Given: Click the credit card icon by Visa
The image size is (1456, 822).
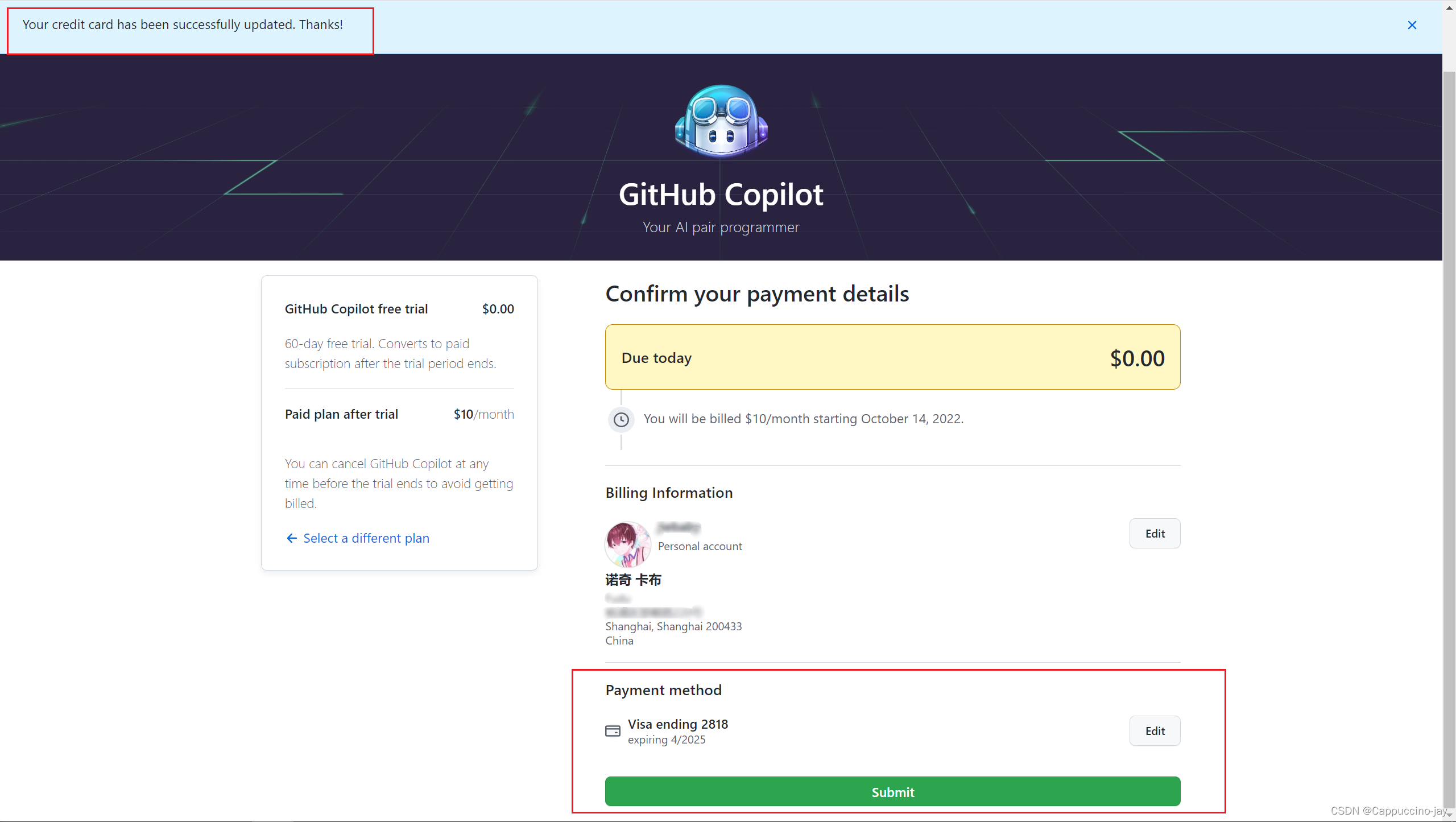Looking at the screenshot, I should point(613,731).
